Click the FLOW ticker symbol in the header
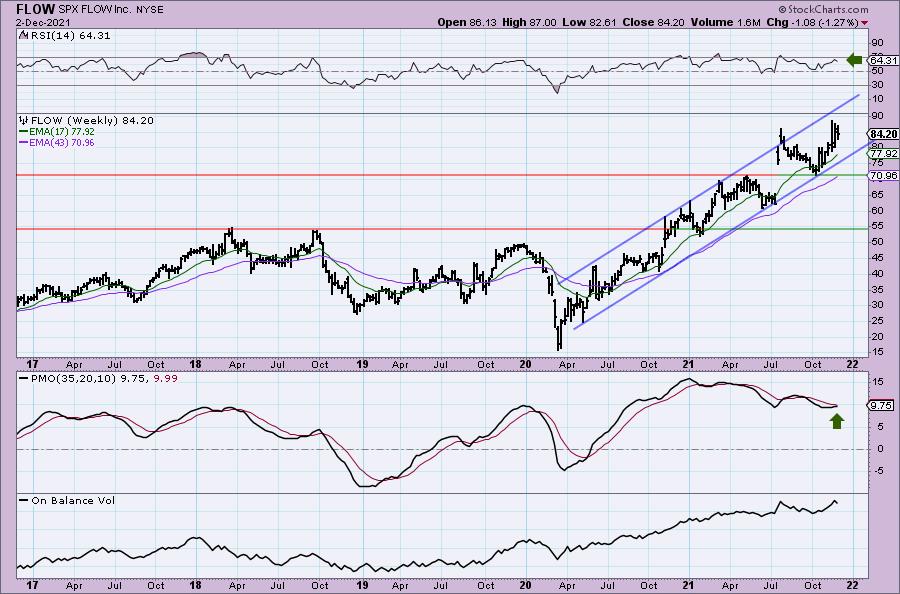This screenshot has width=900, height=594. [36, 9]
